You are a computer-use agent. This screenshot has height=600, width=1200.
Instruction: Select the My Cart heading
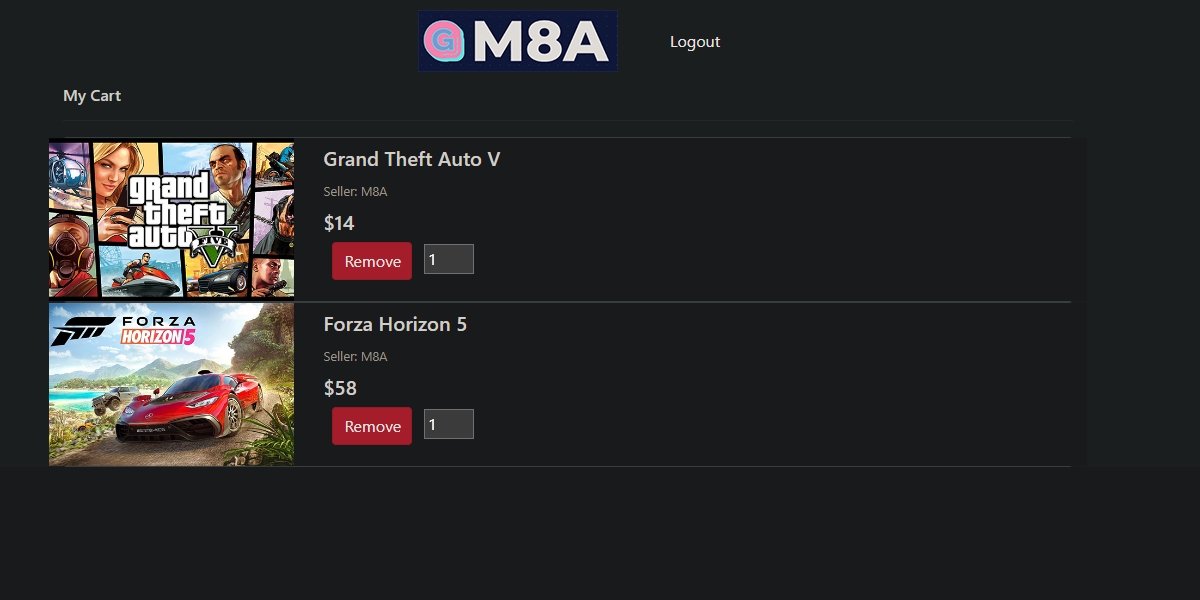pos(92,96)
